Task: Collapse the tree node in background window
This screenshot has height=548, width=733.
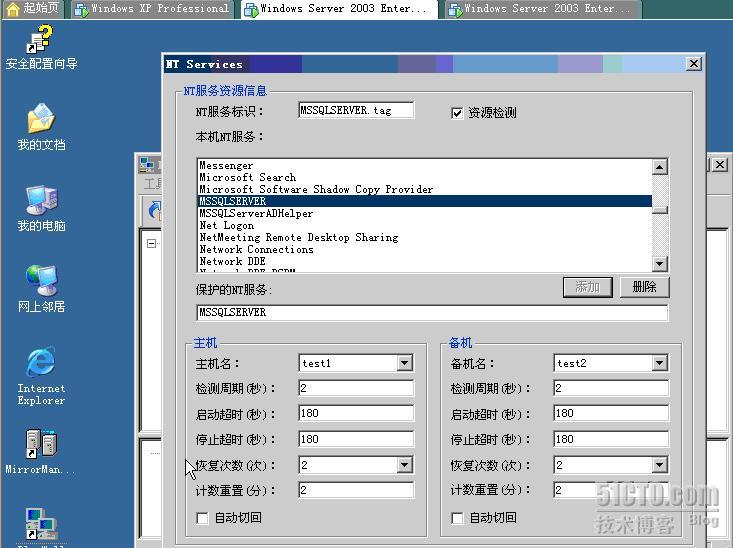Action: pyautogui.click(x=151, y=243)
